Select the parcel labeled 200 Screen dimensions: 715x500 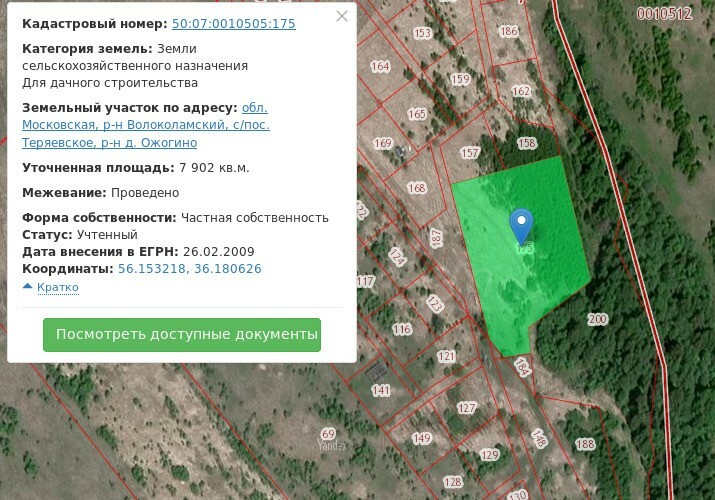[597, 320]
